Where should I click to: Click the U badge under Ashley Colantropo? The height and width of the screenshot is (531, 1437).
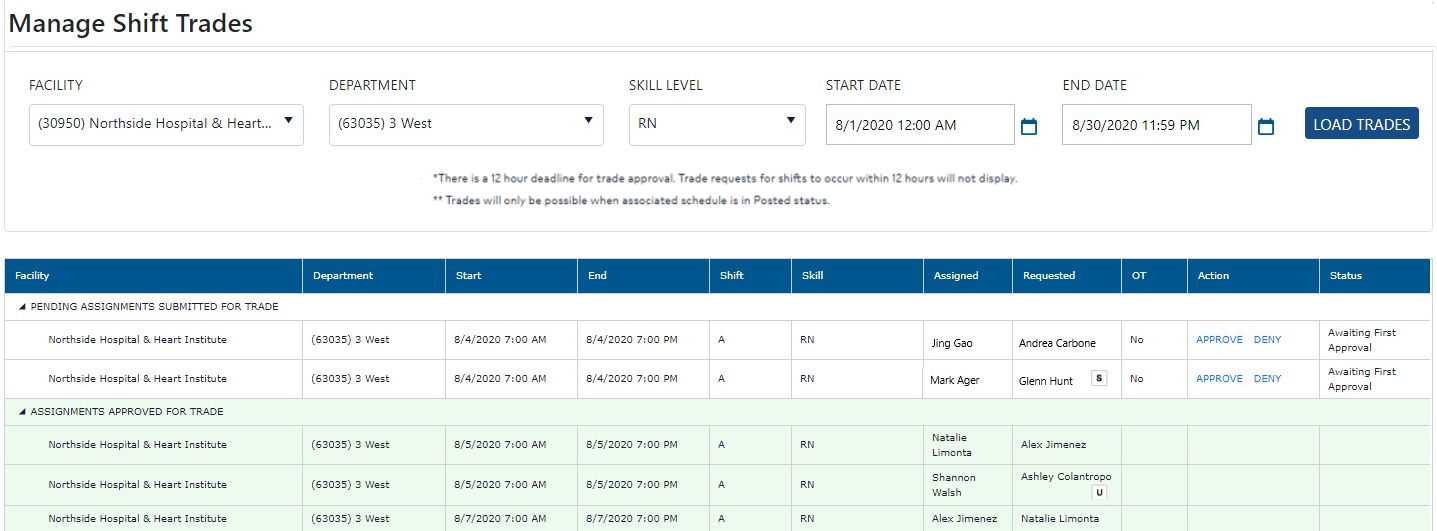[x=1099, y=493]
